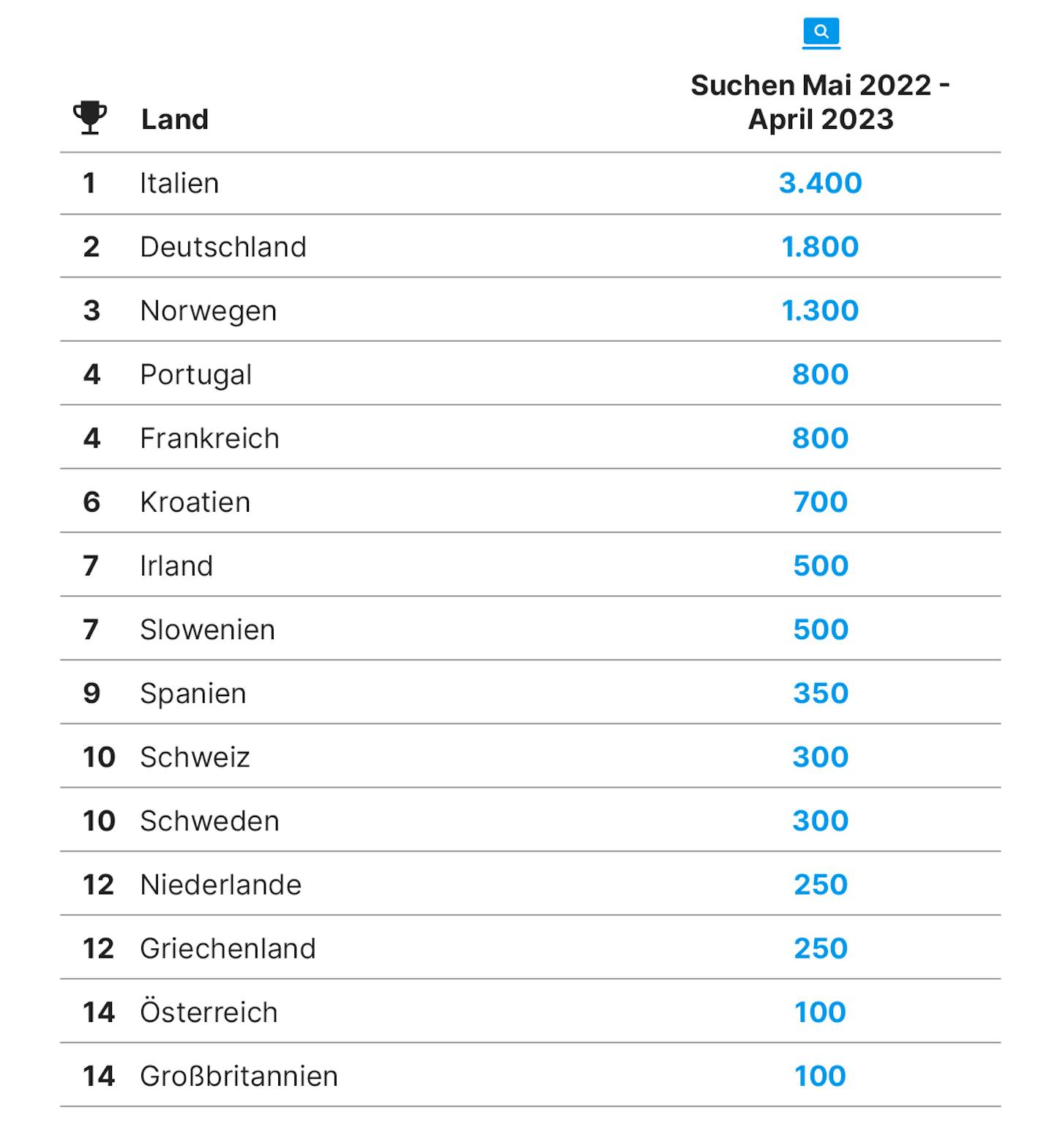This screenshot has width=1063, height=1148.
Task: Click Italien's 3.400 search value
Action: 820,183
